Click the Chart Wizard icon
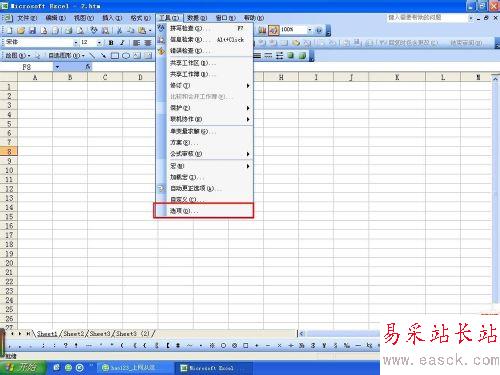 pos(262,31)
